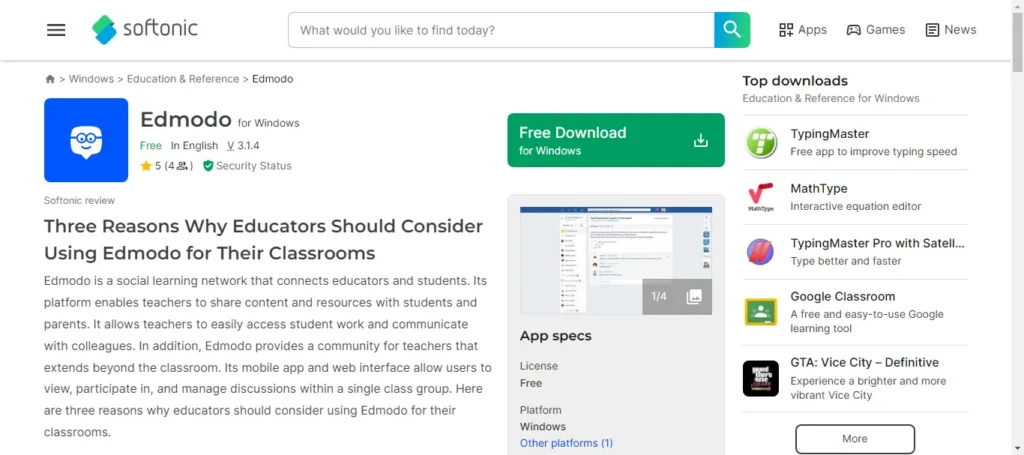Image resolution: width=1024 pixels, height=455 pixels.
Task: Open the Other platforms (1) link
Action: tap(566, 443)
